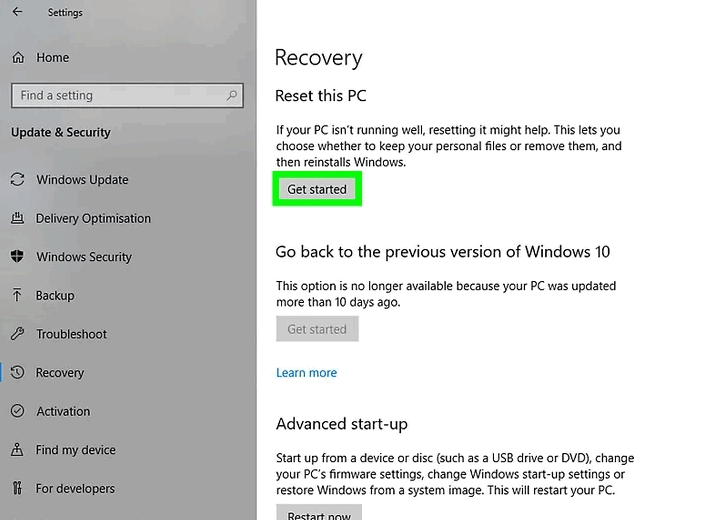Image resolution: width=725 pixels, height=520 pixels.
Task: Click the Delivery Optimisation icon
Action: click(x=17, y=218)
